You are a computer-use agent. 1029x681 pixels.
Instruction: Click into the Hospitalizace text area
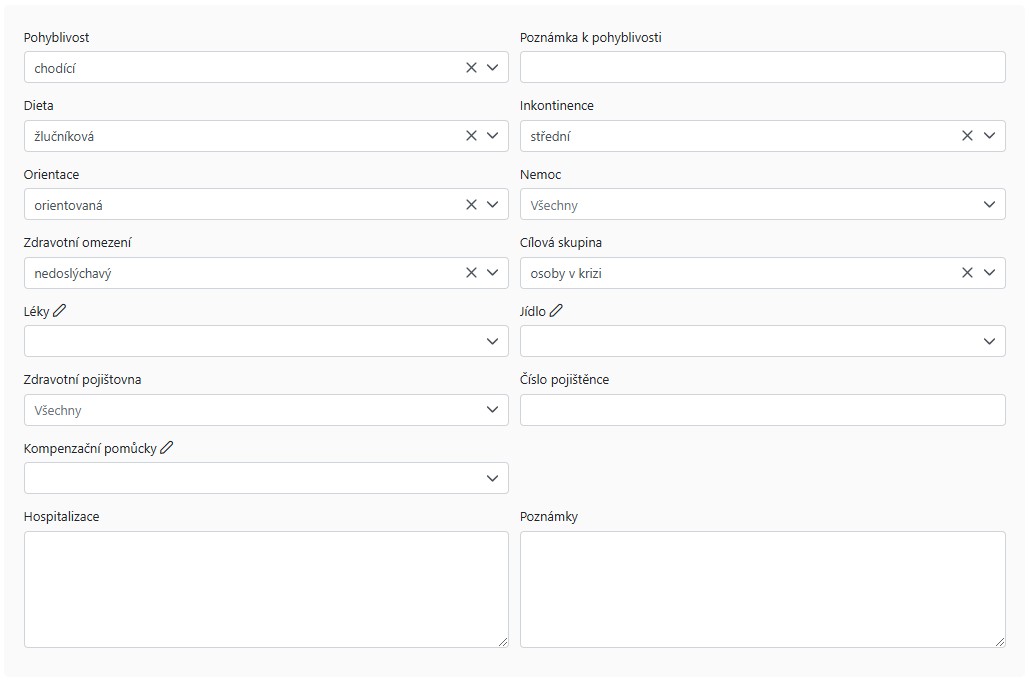coord(266,589)
